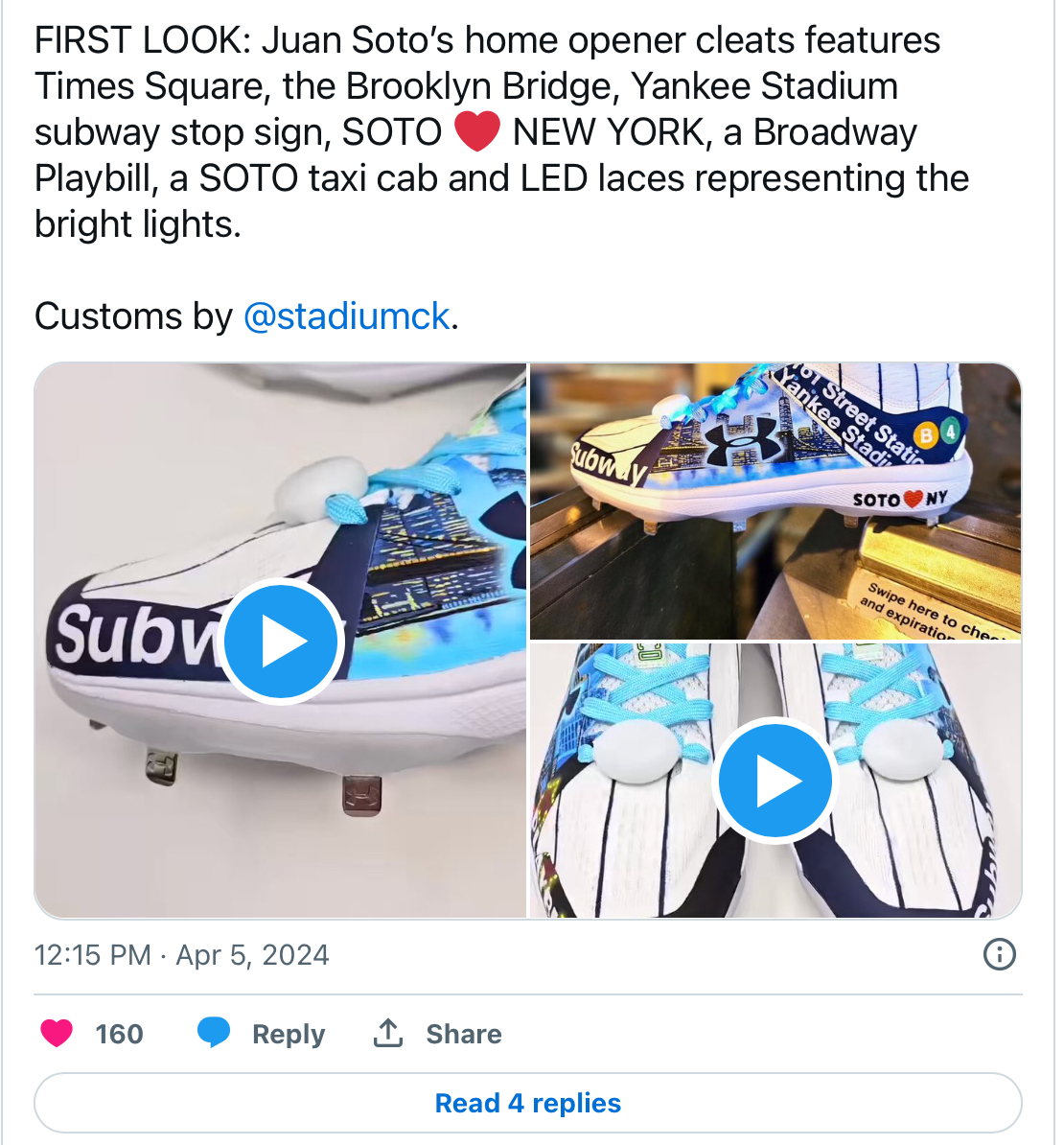Click the Share text label
The image size is (1064, 1145).
pyautogui.click(x=463, y=1034)
